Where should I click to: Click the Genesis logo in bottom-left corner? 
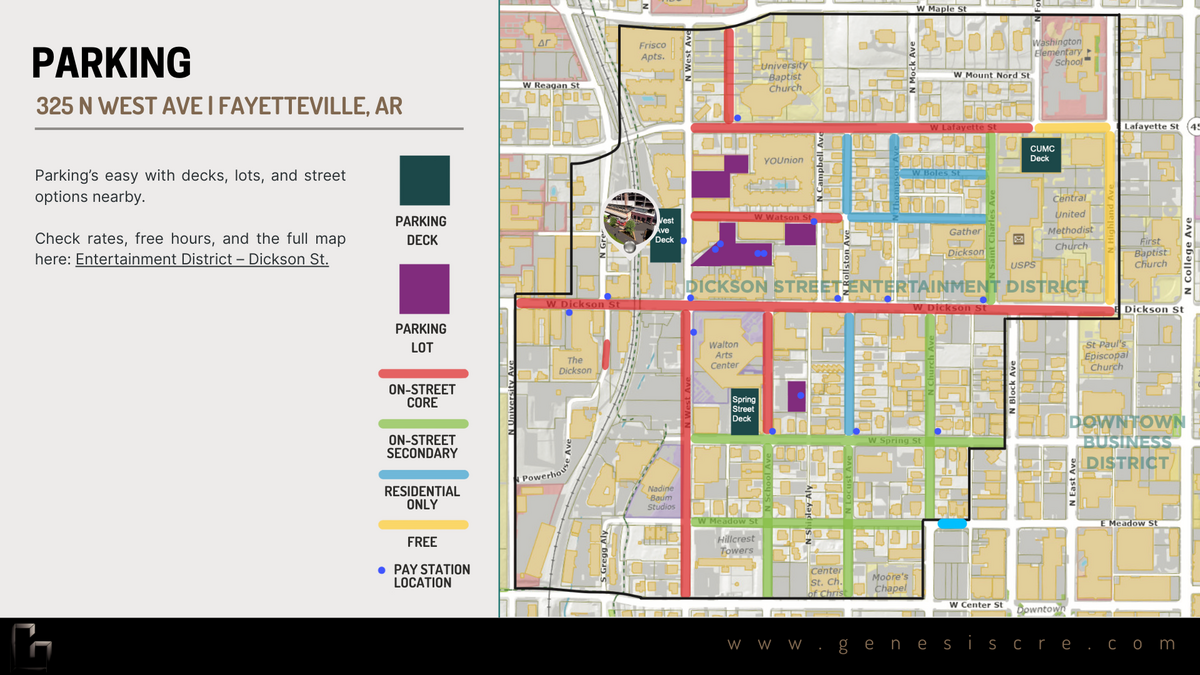(32, 647)
